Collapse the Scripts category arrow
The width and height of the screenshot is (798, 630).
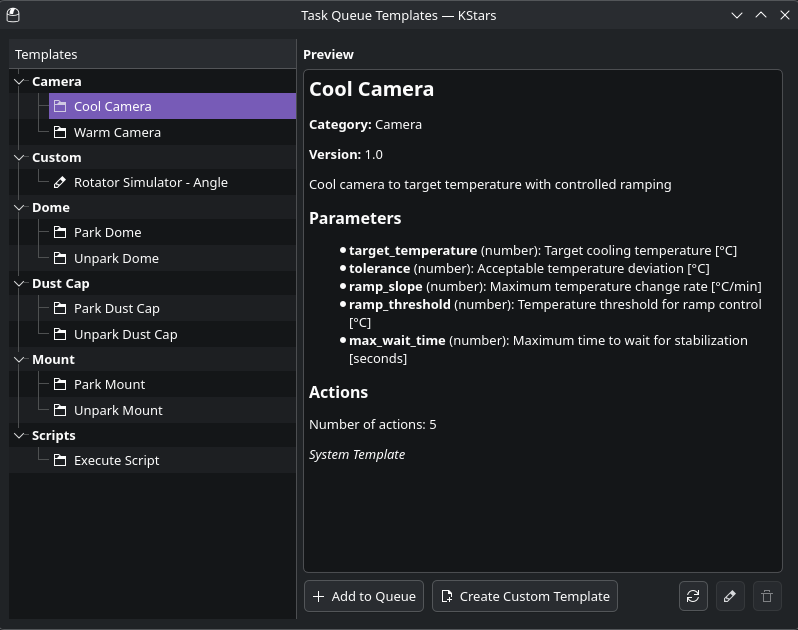coord(19,435)
